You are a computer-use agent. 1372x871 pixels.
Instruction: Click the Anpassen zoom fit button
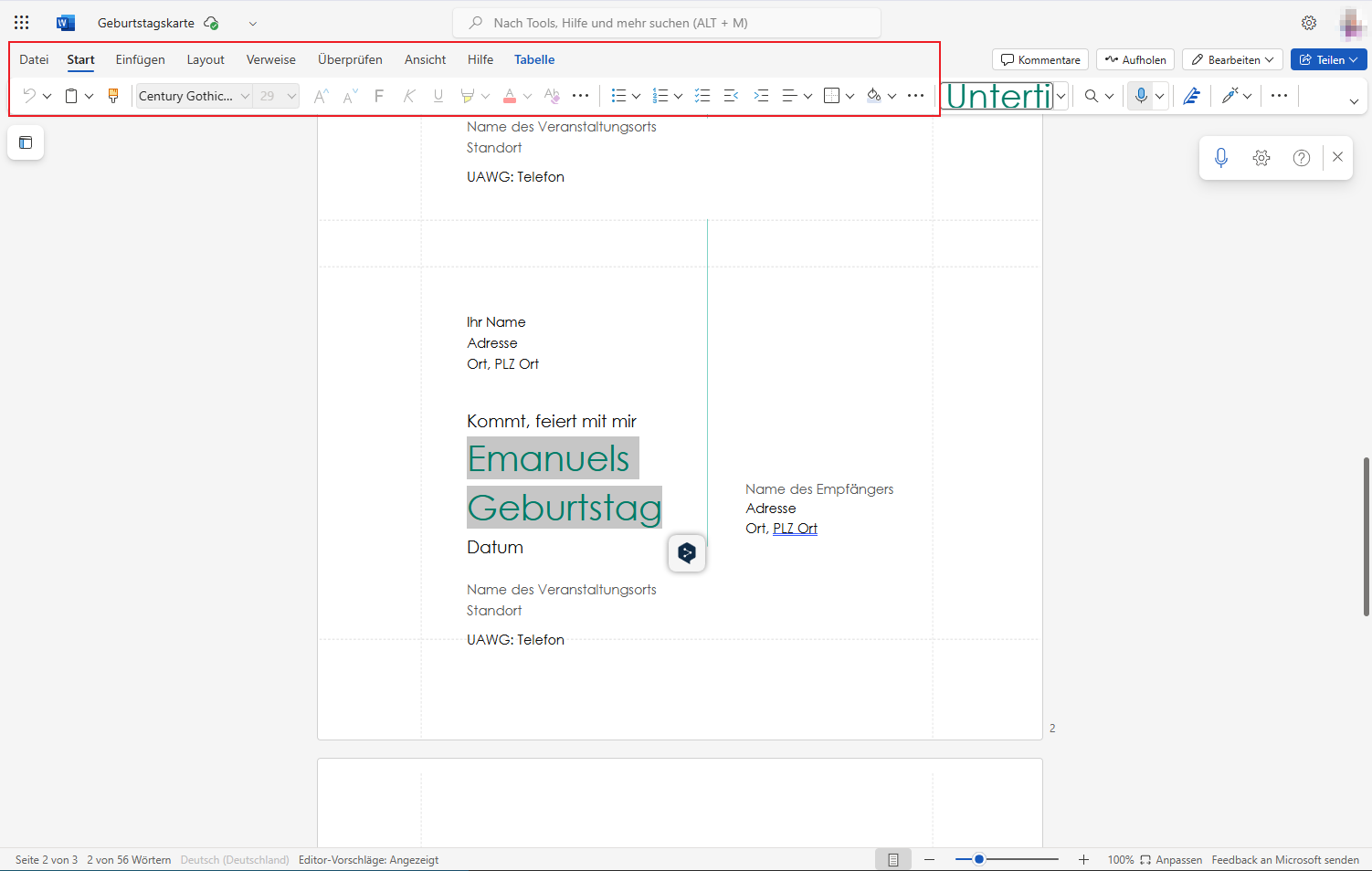1171,860
